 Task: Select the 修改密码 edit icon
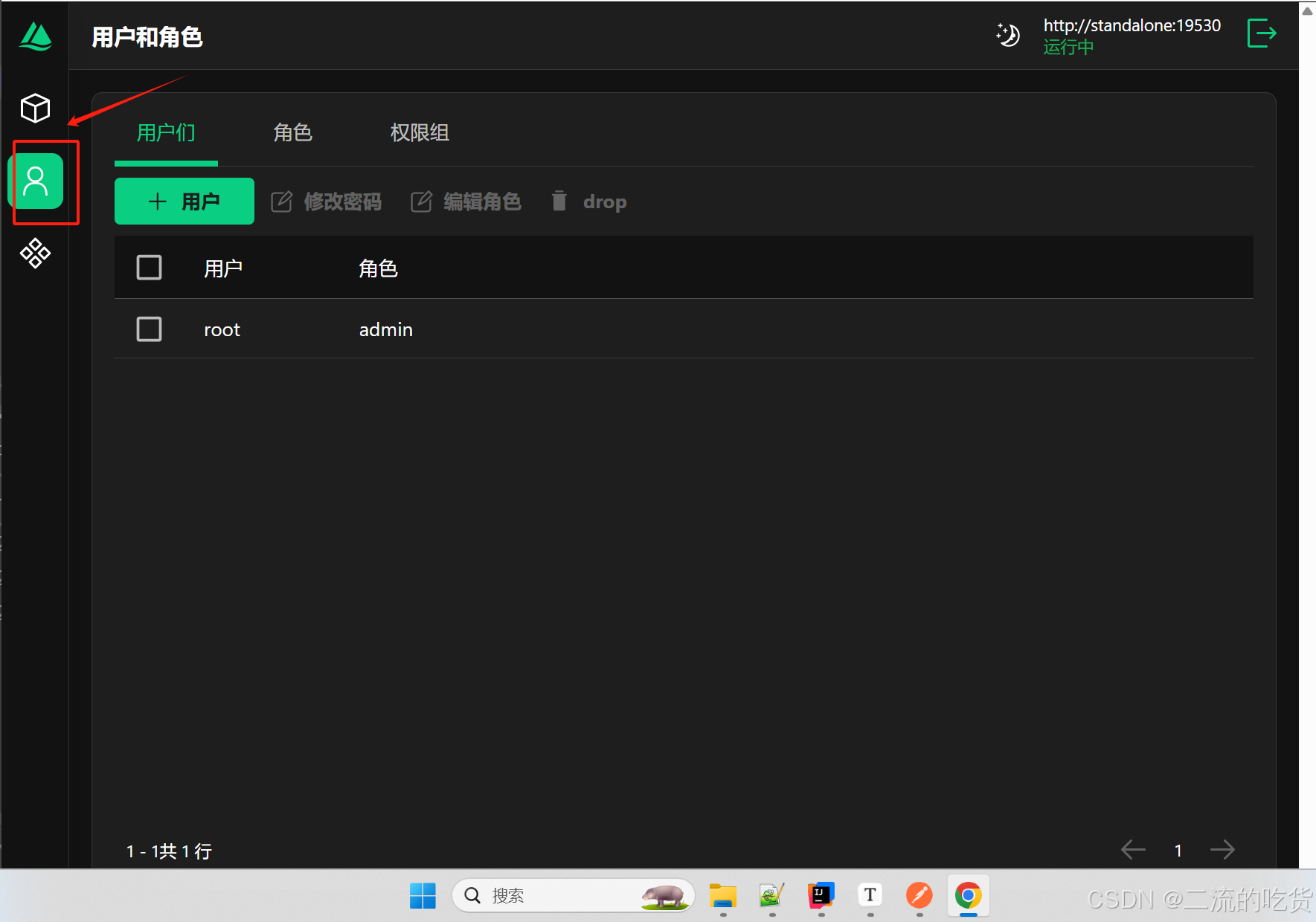point(283,201)
